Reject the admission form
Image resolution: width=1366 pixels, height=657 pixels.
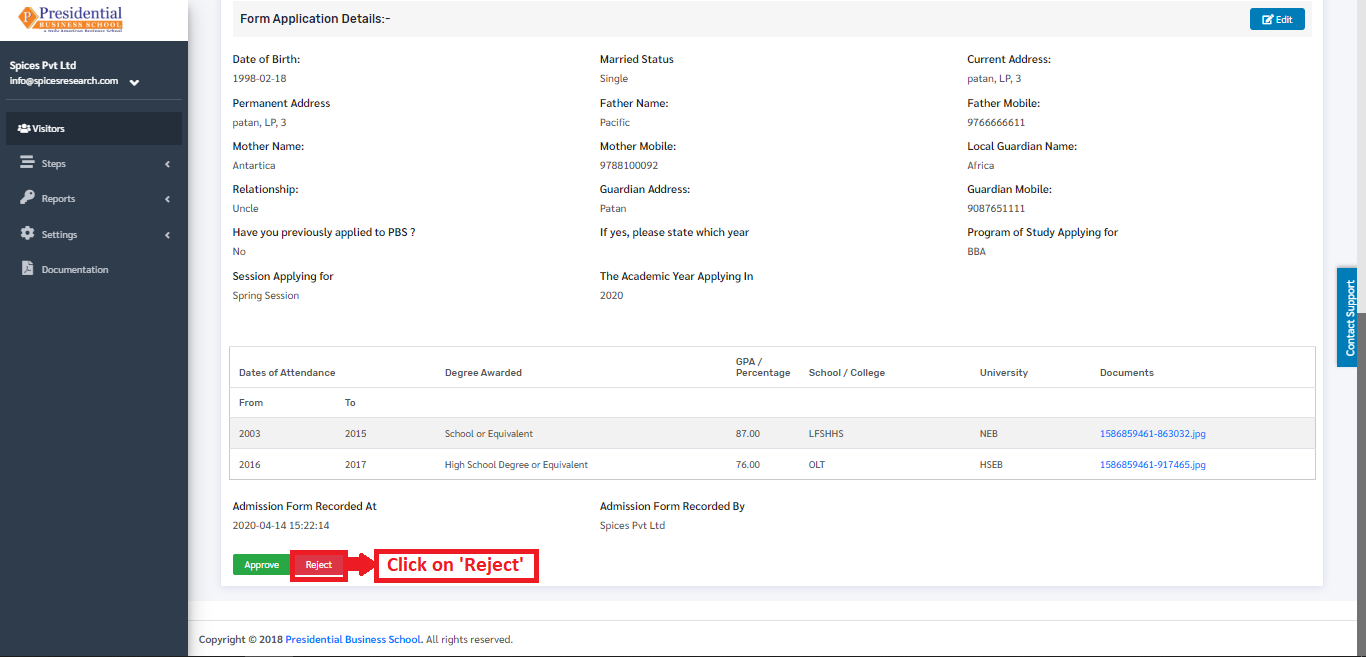(319, 565)
